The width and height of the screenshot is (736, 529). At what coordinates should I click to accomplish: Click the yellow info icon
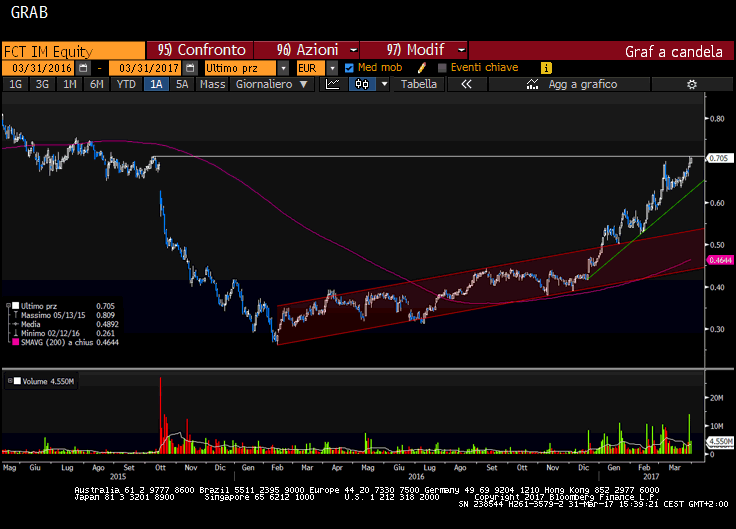(546, 68)
